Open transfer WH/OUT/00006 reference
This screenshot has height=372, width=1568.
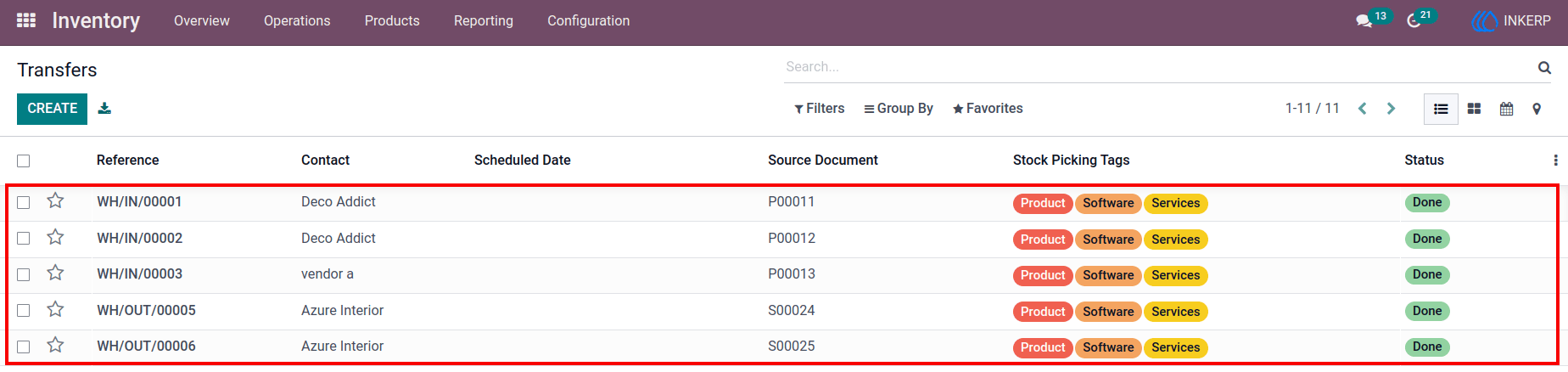[x=146, y=347]
